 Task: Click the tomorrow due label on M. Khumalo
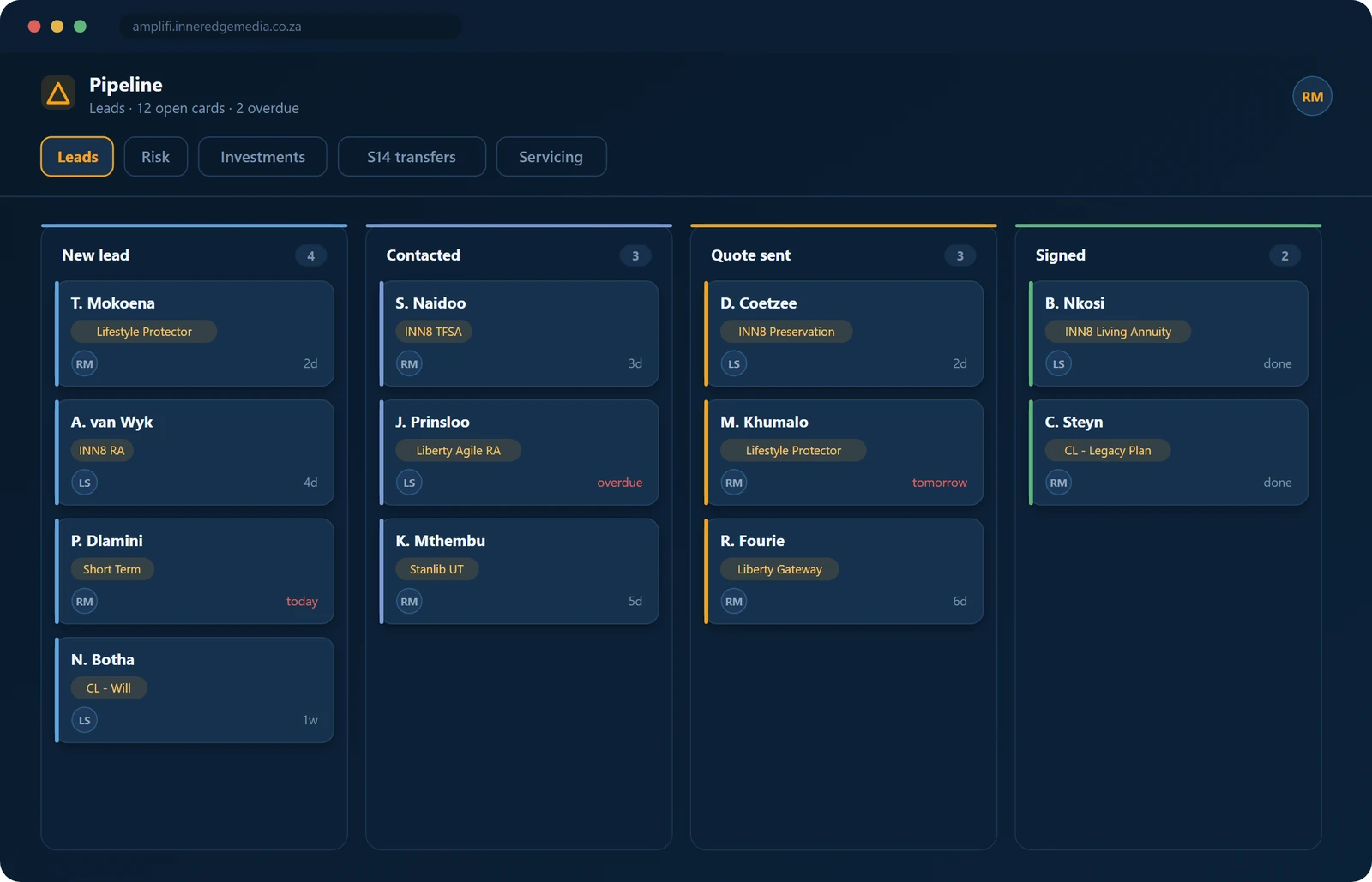940,483
